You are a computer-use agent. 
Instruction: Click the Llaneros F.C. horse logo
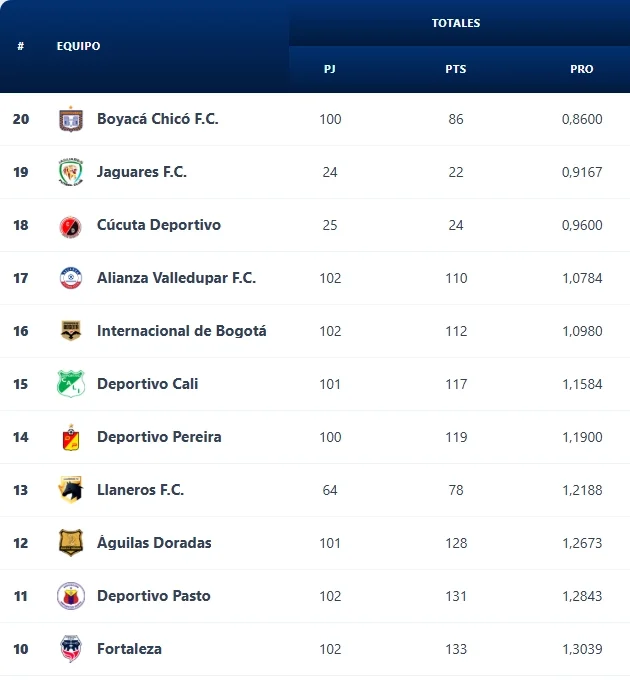pos(71,490)
